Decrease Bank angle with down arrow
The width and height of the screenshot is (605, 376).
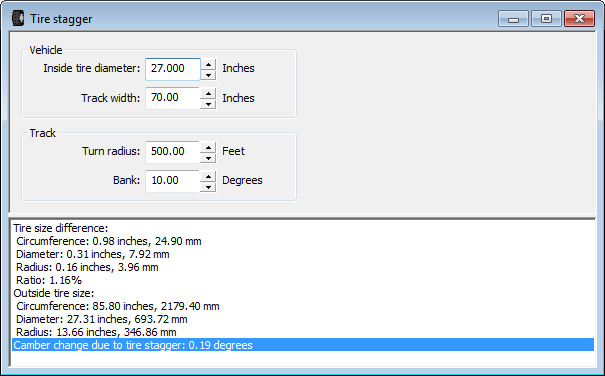208,187
